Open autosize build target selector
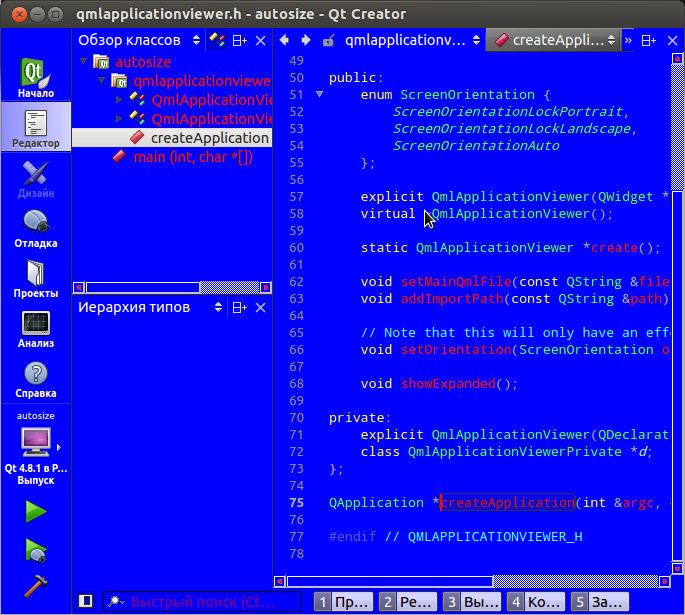Image resolution: width=685 pixels, height=615 pixels. click(36, 447)
